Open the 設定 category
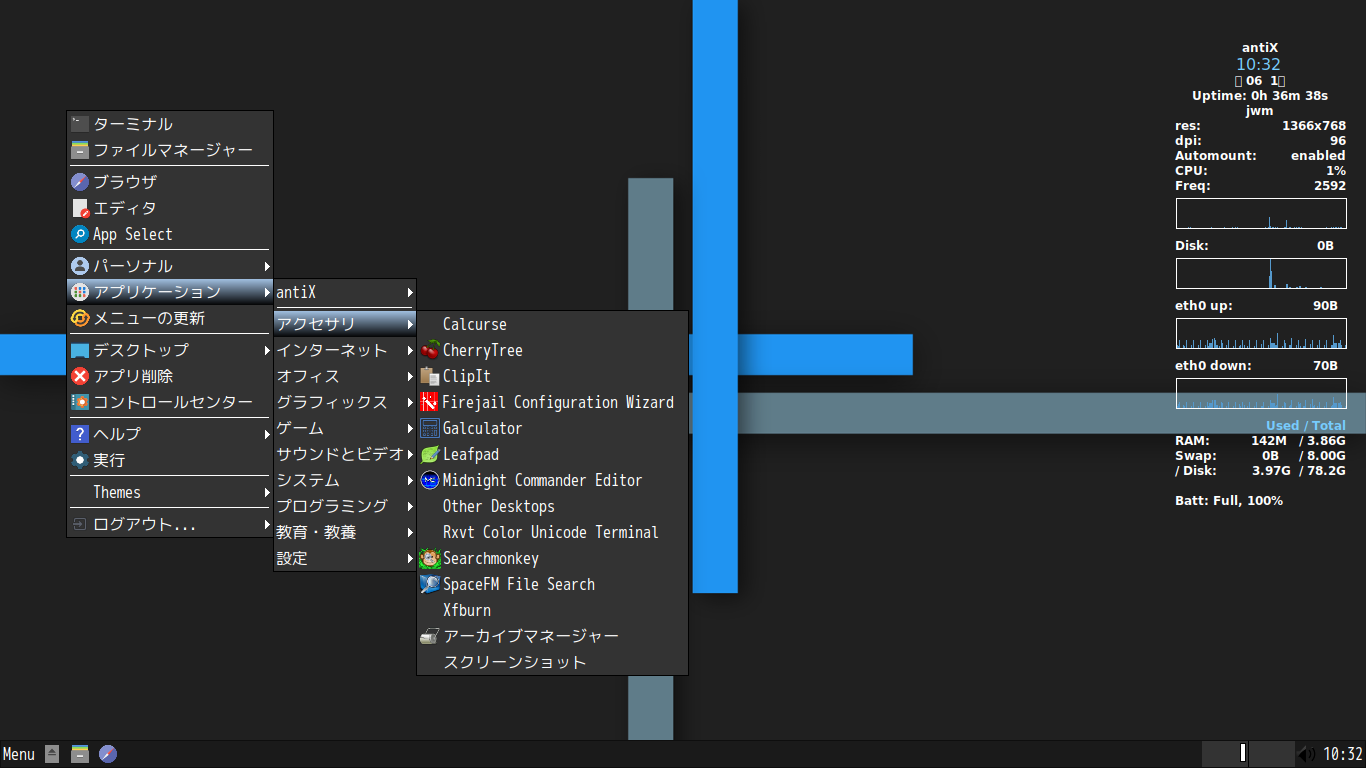 coord(345,558)
